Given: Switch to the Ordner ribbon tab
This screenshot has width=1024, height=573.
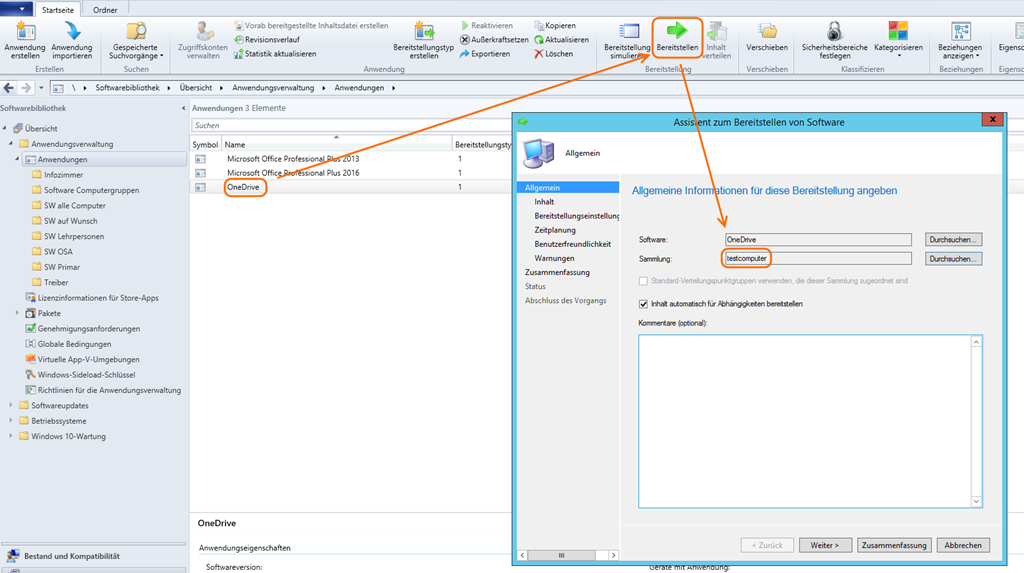Looking at the screenshot, I should pos(105,9).
